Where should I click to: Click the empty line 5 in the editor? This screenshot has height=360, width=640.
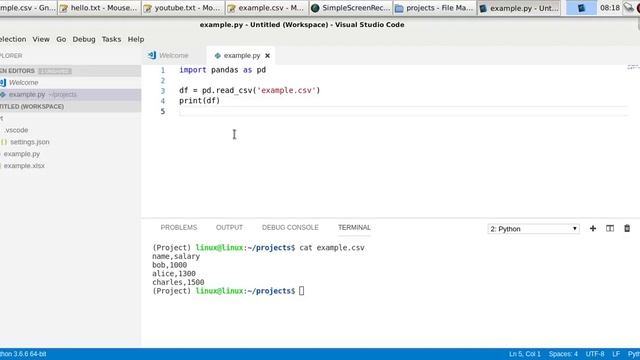pos(402,111)
